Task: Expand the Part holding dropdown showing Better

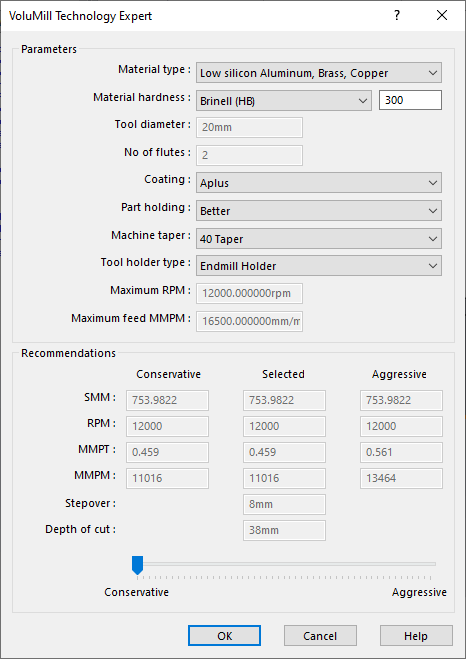Action: pos(319,211)
